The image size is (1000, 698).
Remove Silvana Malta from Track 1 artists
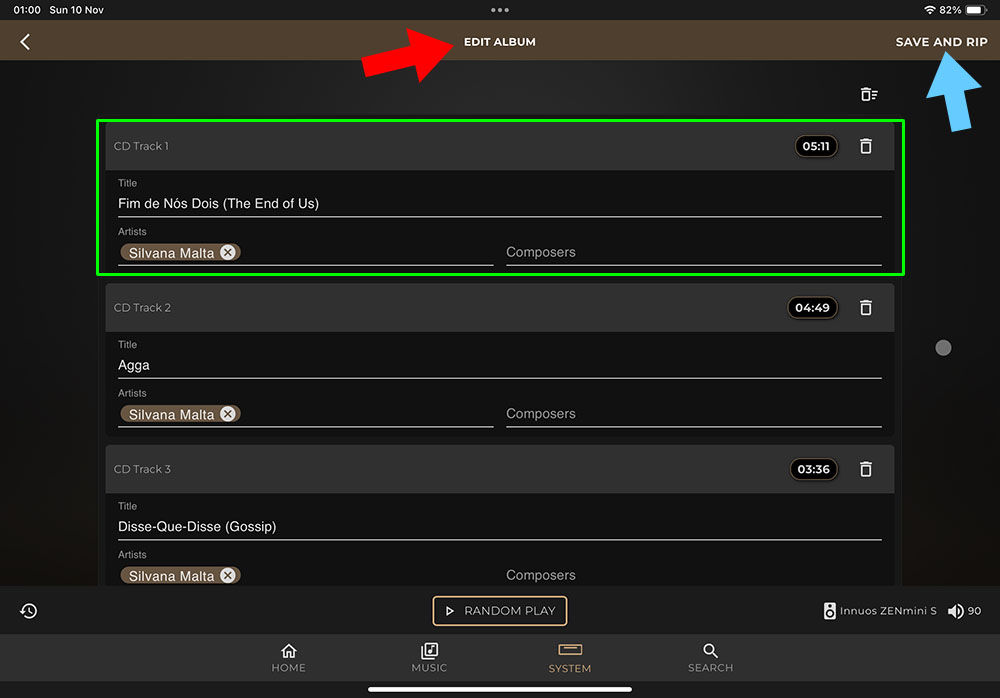tap(228, 253)
